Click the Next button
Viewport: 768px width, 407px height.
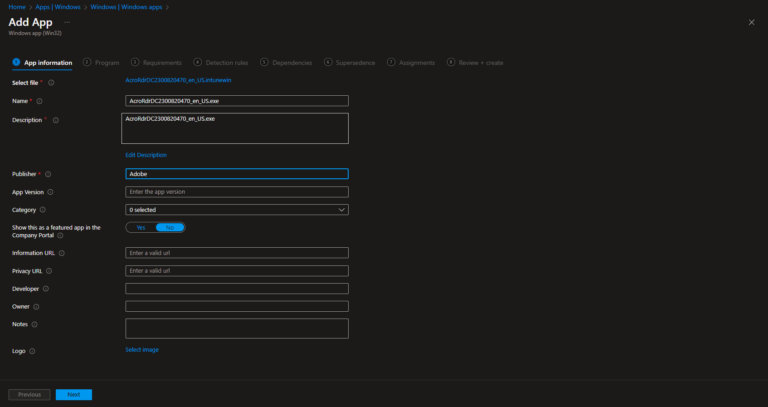pyautogui.click(x=74, y=395)
